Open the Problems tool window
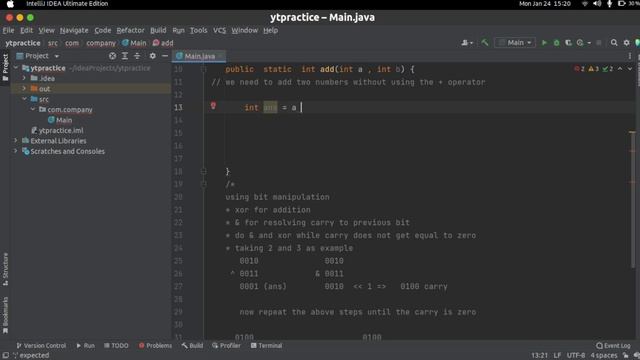The height and width of the screenshot is (360, 640). [155, 345]
